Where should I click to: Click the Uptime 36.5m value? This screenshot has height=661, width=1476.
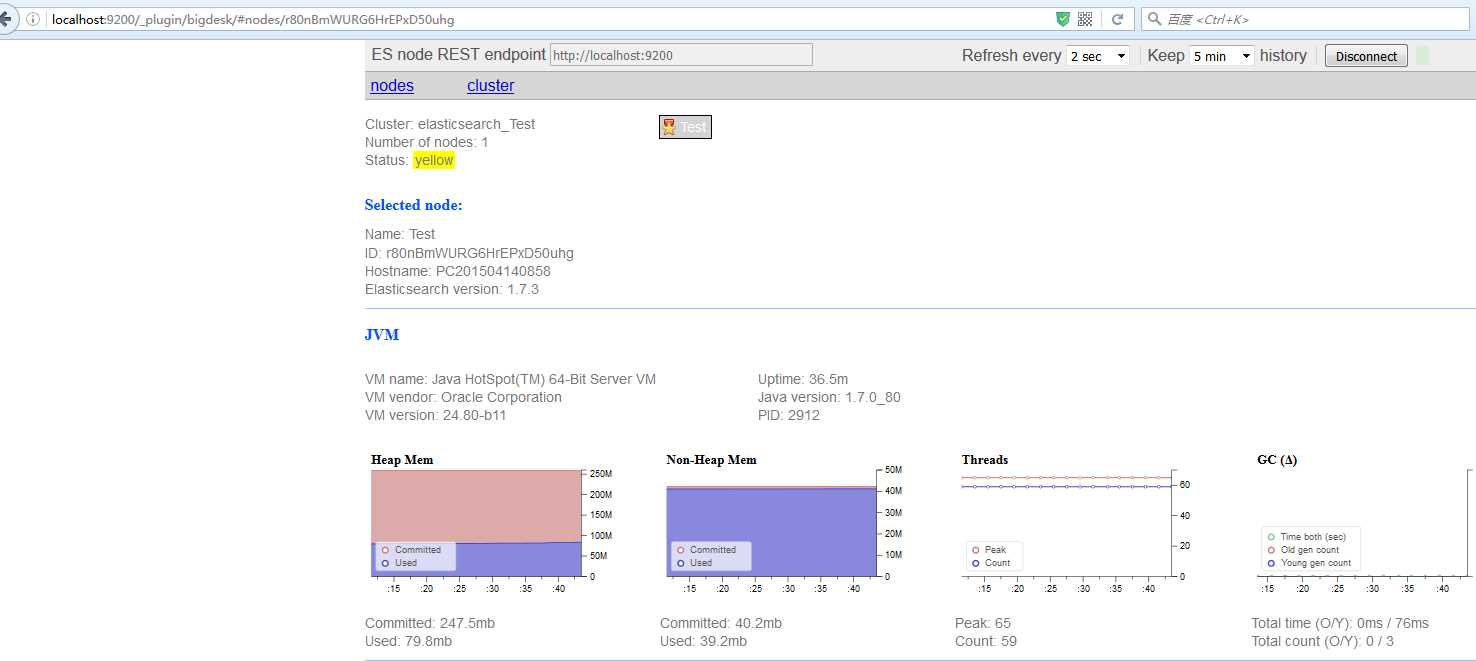[x=803, y=379]
